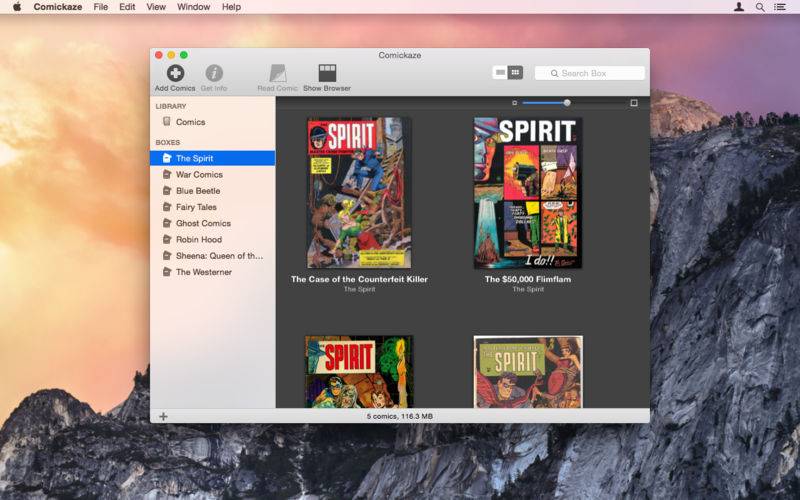Click the Show Browser icon
Viewport: 800px width, 500px height.
click(327, 73)
